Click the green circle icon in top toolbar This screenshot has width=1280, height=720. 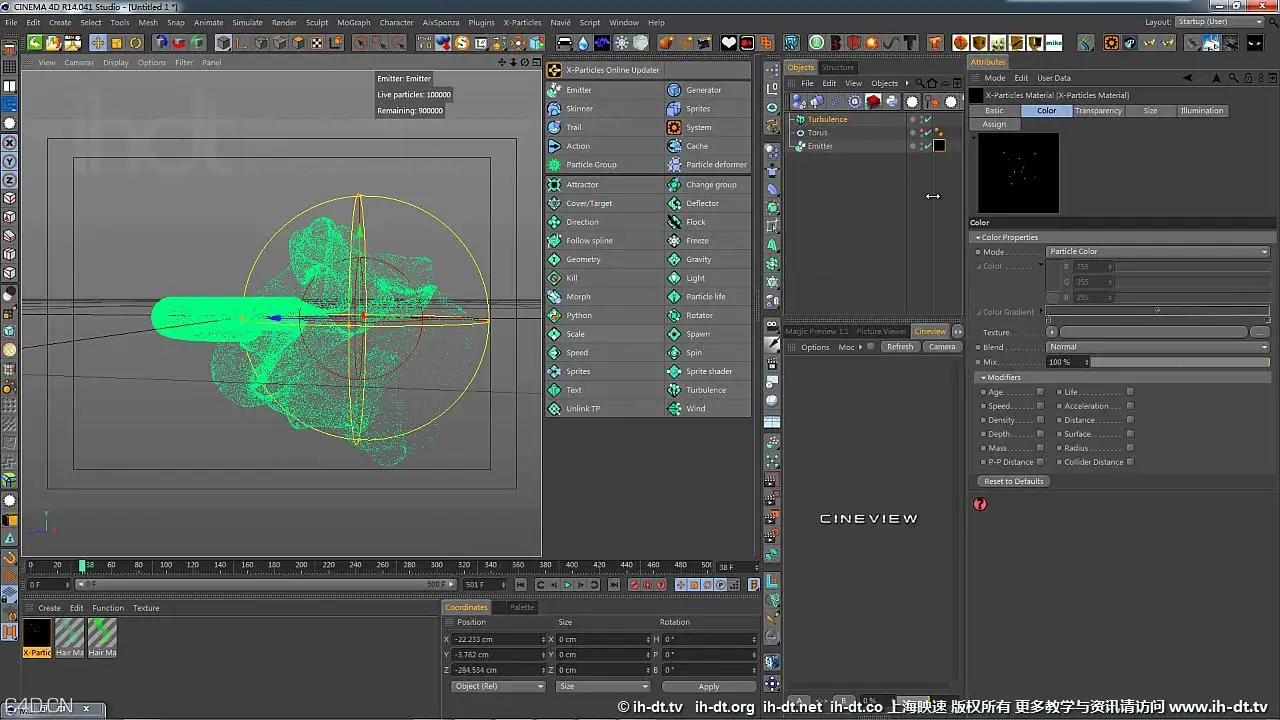tap(817, 43)
